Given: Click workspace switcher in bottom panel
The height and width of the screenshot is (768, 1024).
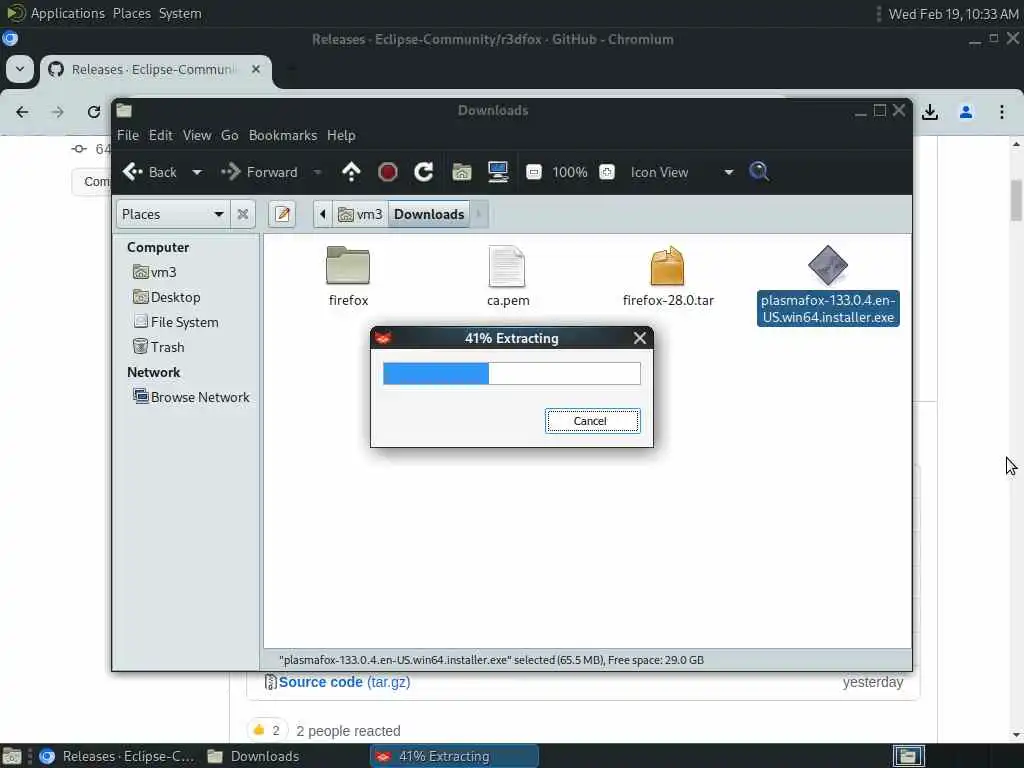Looking at the screenshot, I should tap(908, 756).
